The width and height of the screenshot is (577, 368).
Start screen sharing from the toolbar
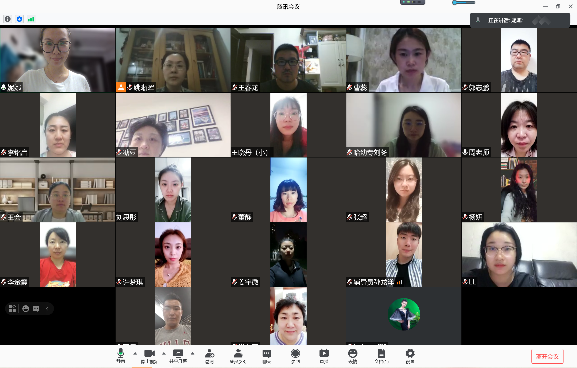[x=178, y=355]
